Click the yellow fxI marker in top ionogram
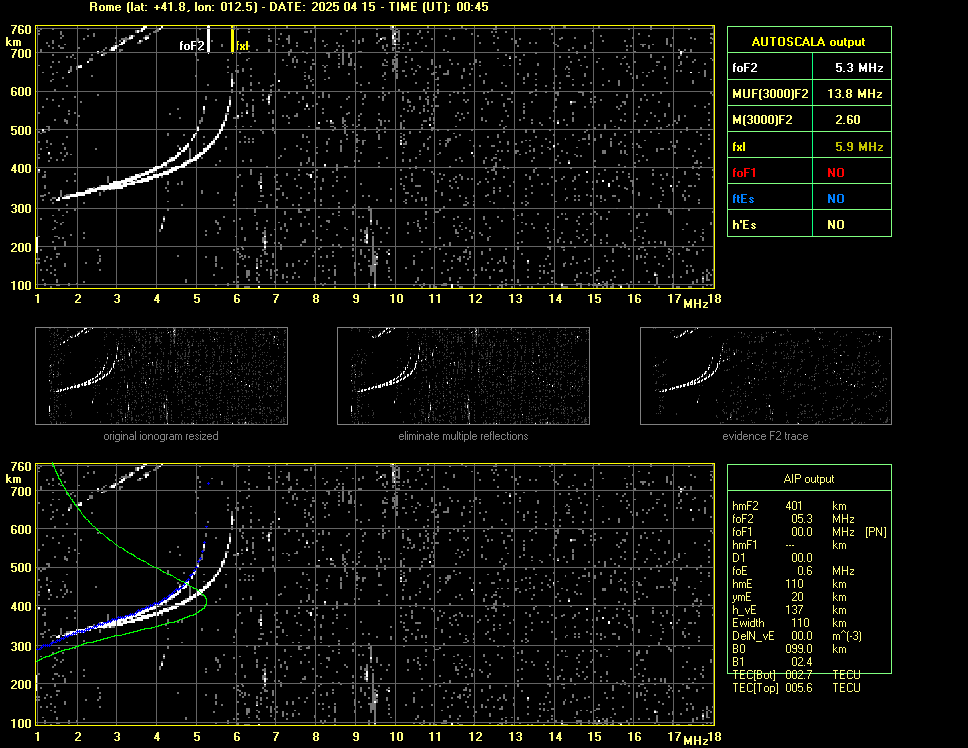The width and height of the screenshot is (968, 748). [232, 39]
